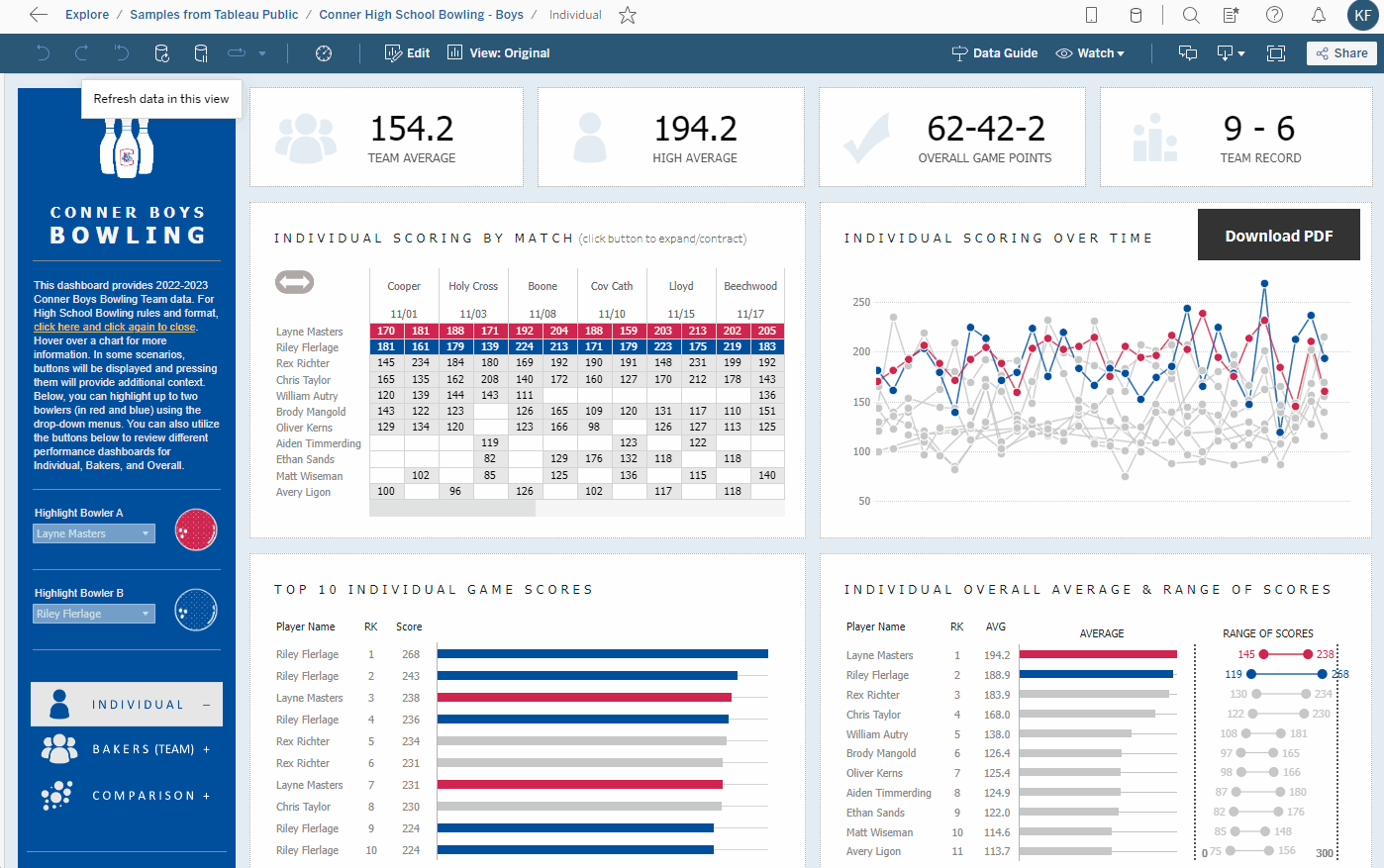Open the Highlight Bowler B dropdown

point(94,614)
